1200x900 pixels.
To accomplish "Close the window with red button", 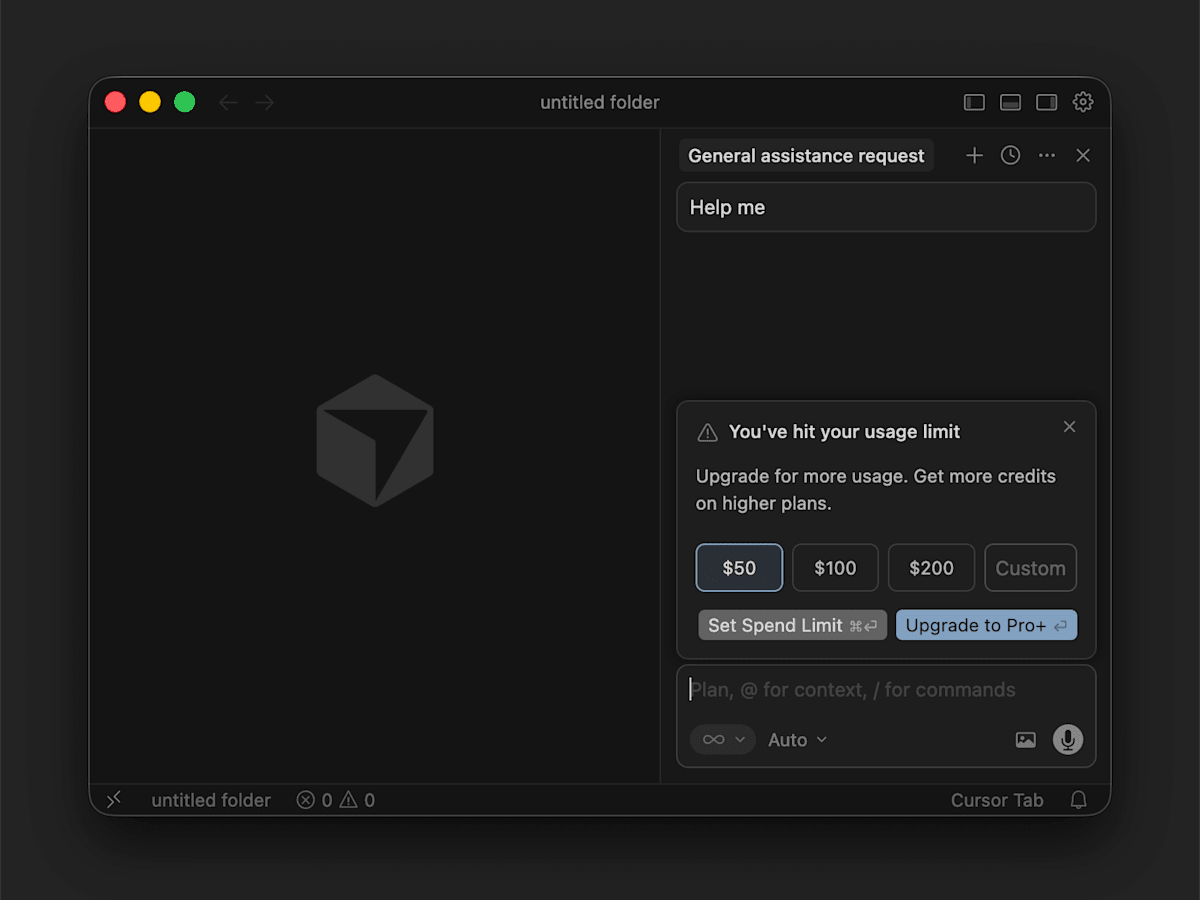I will coord(115,102).
